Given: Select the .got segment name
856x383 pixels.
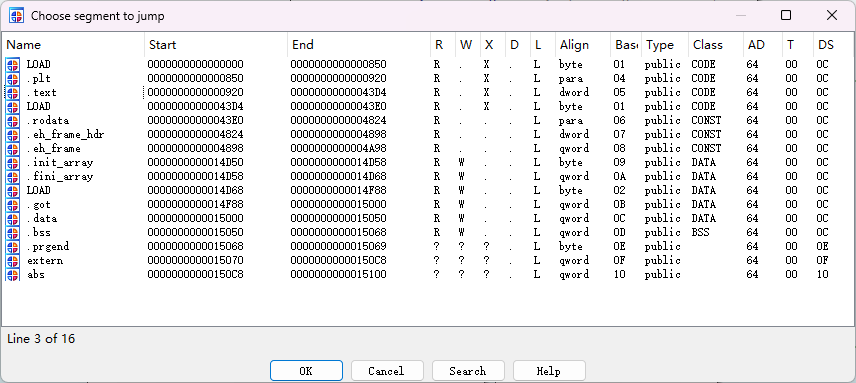Looking at the screenshot, I should point(39,205).
